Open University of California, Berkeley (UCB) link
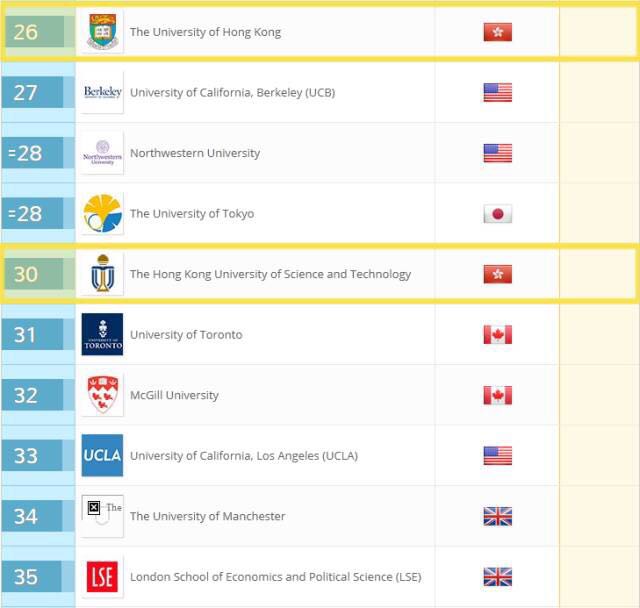Image resolution: width=640 pixels, height=608 pixels. point(232,93)
